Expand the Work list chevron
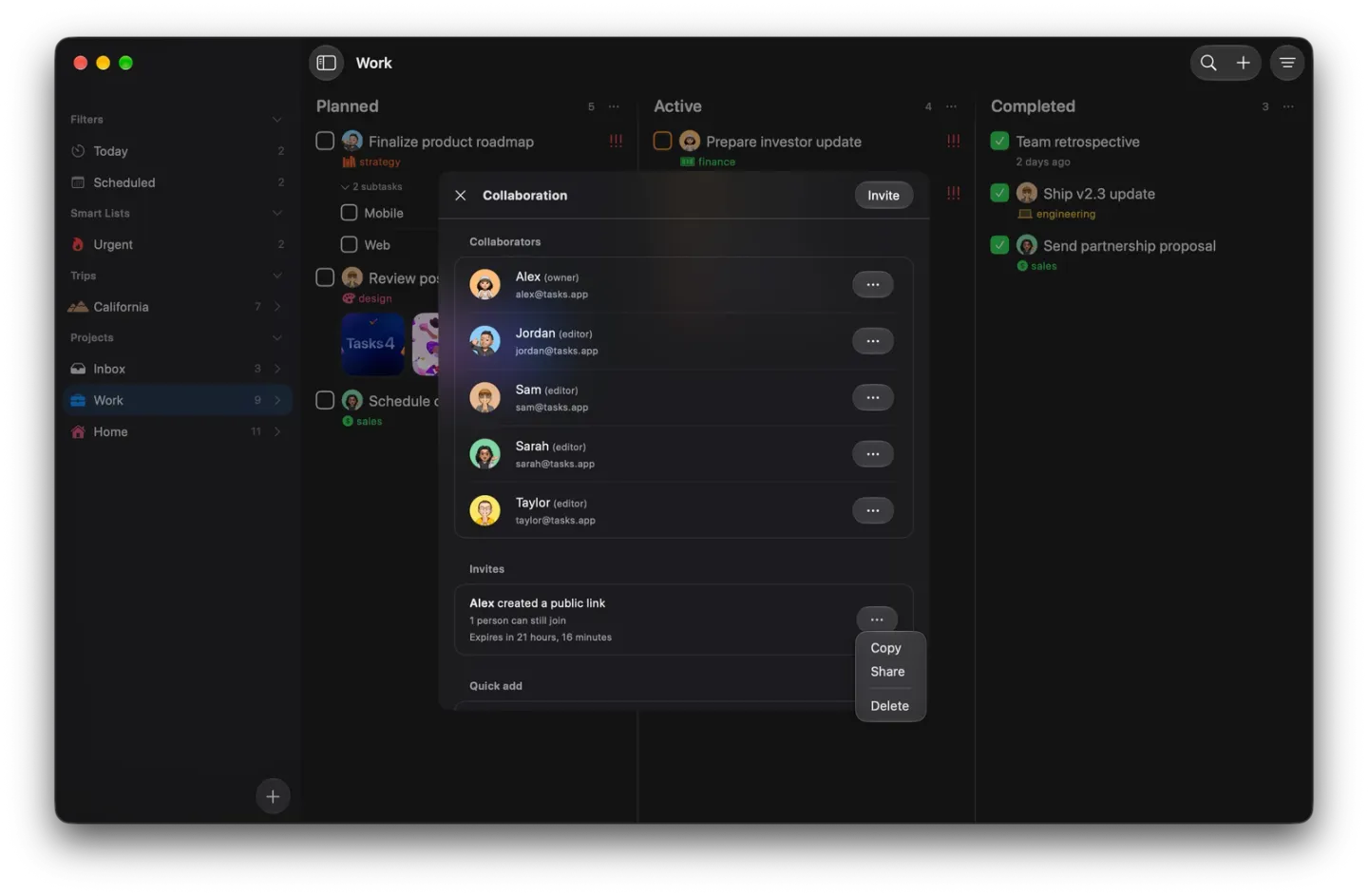Screen dimensions: 1368x896 coord(277,400)
